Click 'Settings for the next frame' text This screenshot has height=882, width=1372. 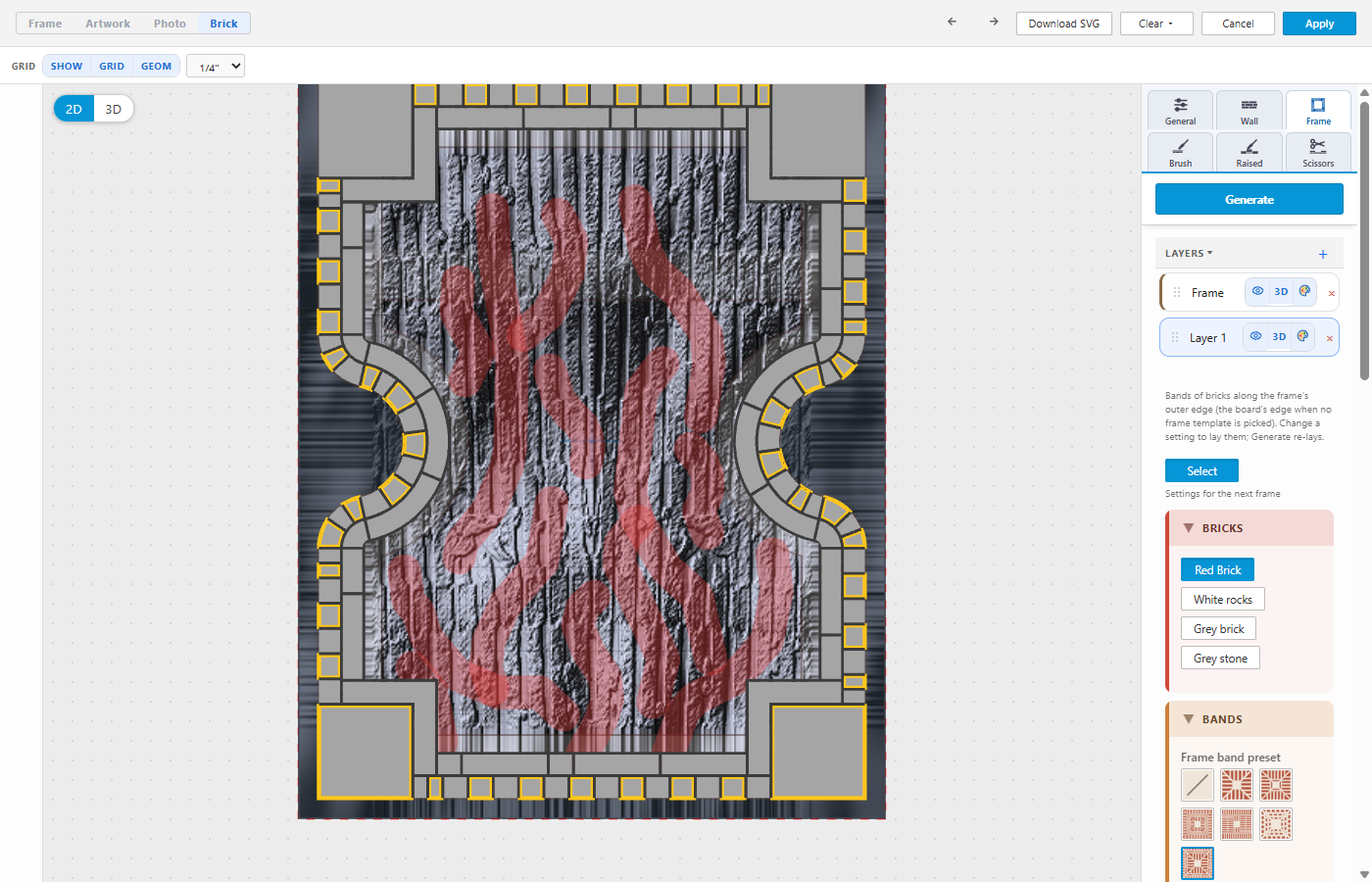pyautogui.click(x=1223, y=494)
